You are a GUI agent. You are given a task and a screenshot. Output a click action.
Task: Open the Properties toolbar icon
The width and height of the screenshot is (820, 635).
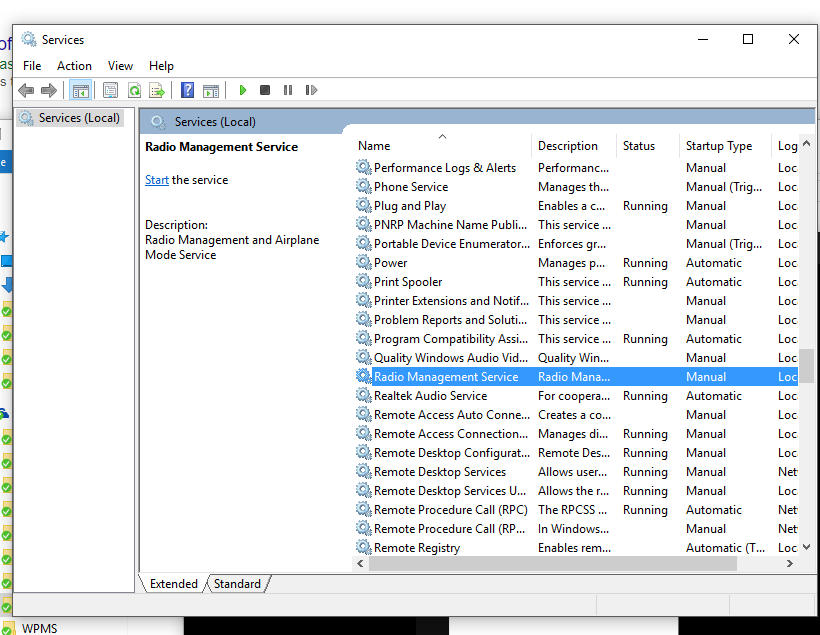(x=110, y=90)
